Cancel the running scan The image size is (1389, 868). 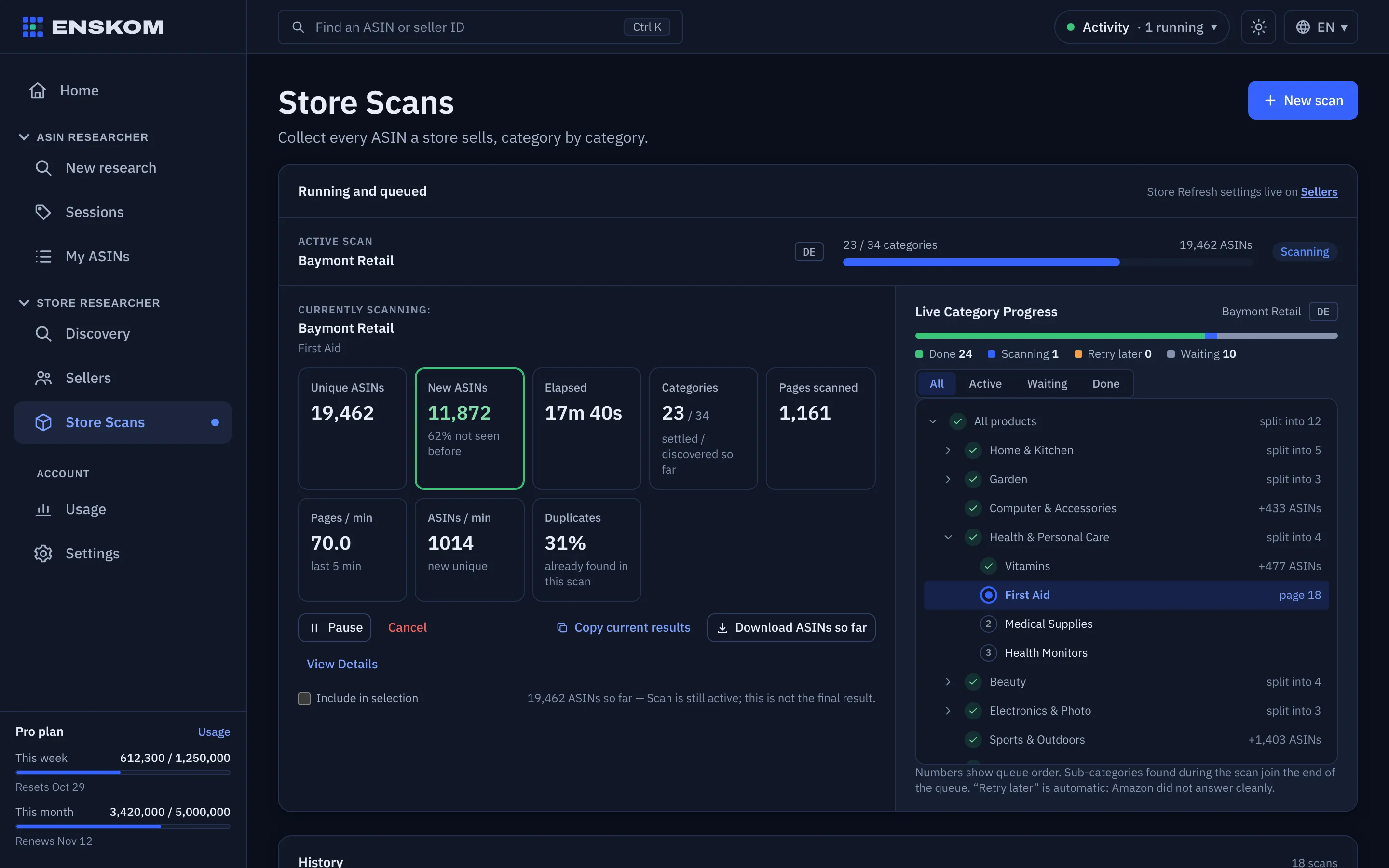click(407, 627)
